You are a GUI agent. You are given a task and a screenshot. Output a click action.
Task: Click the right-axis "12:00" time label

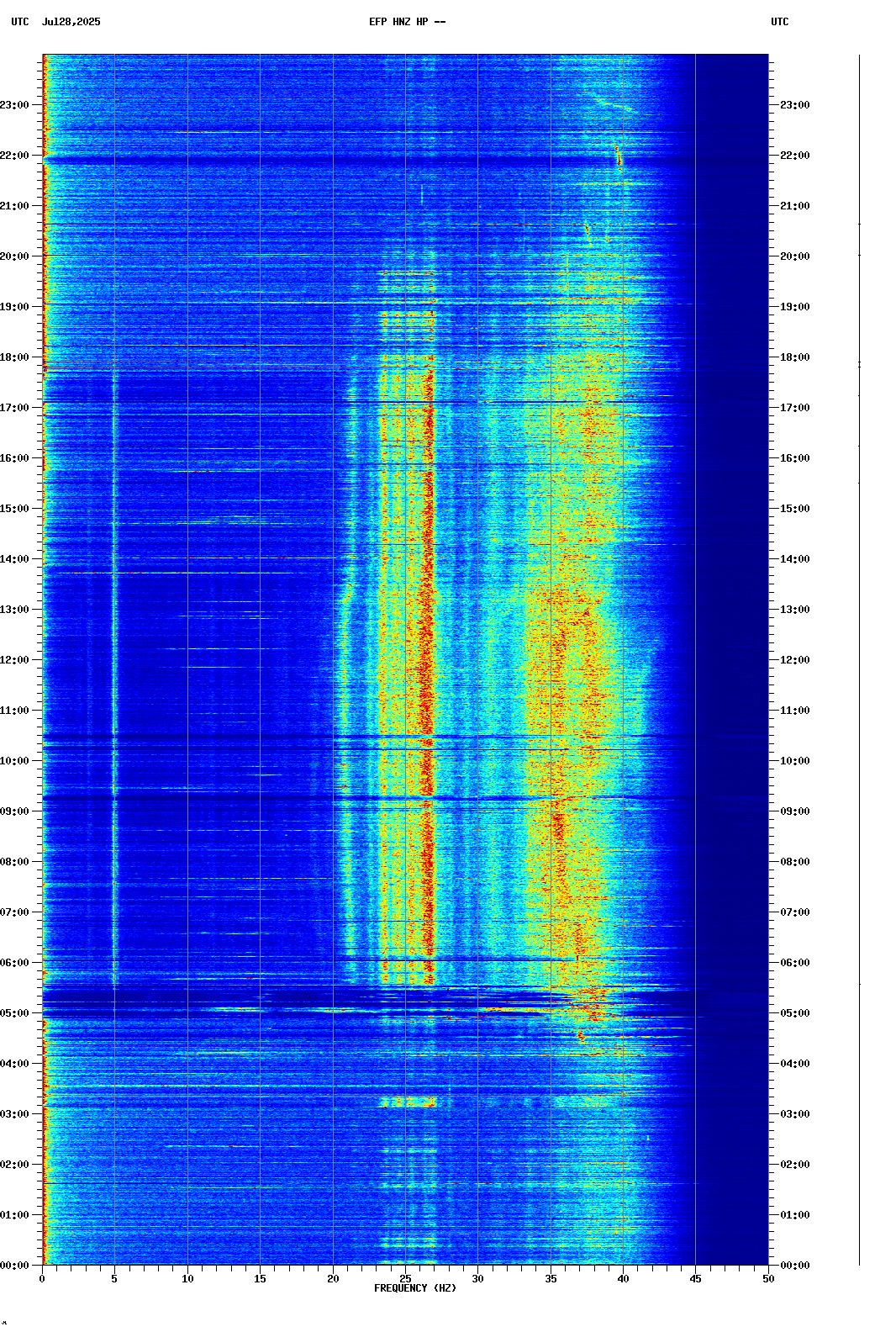click(795, 660)
